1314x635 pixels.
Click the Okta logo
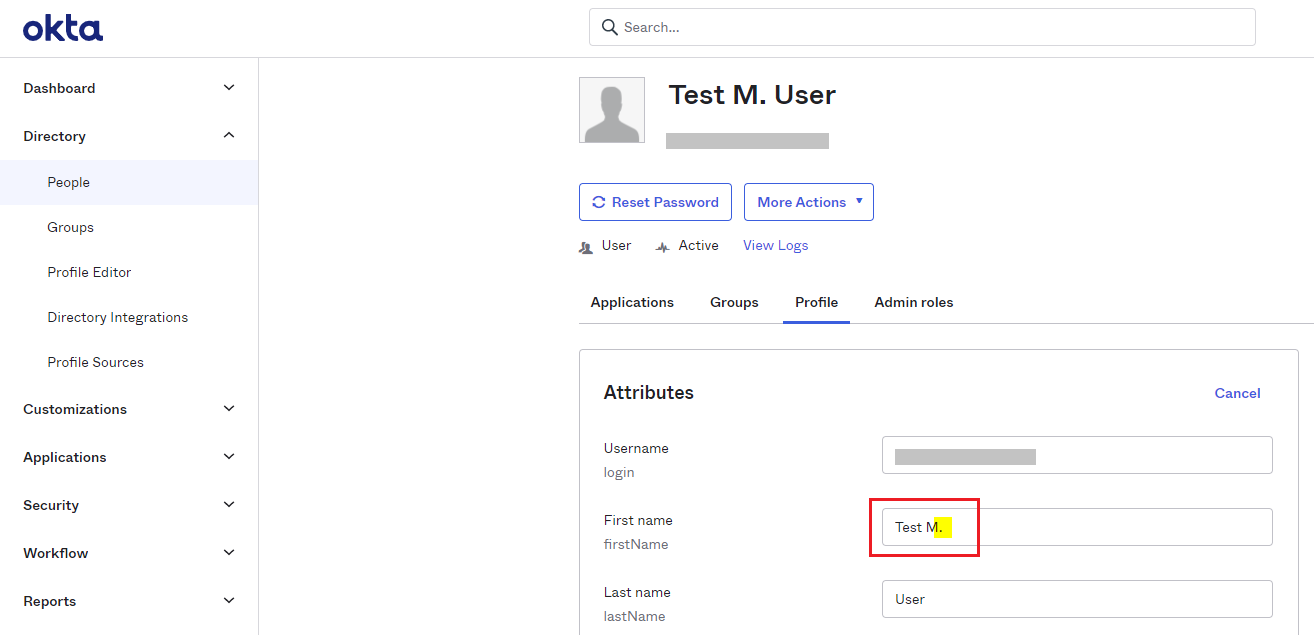[x=63, y=28]
